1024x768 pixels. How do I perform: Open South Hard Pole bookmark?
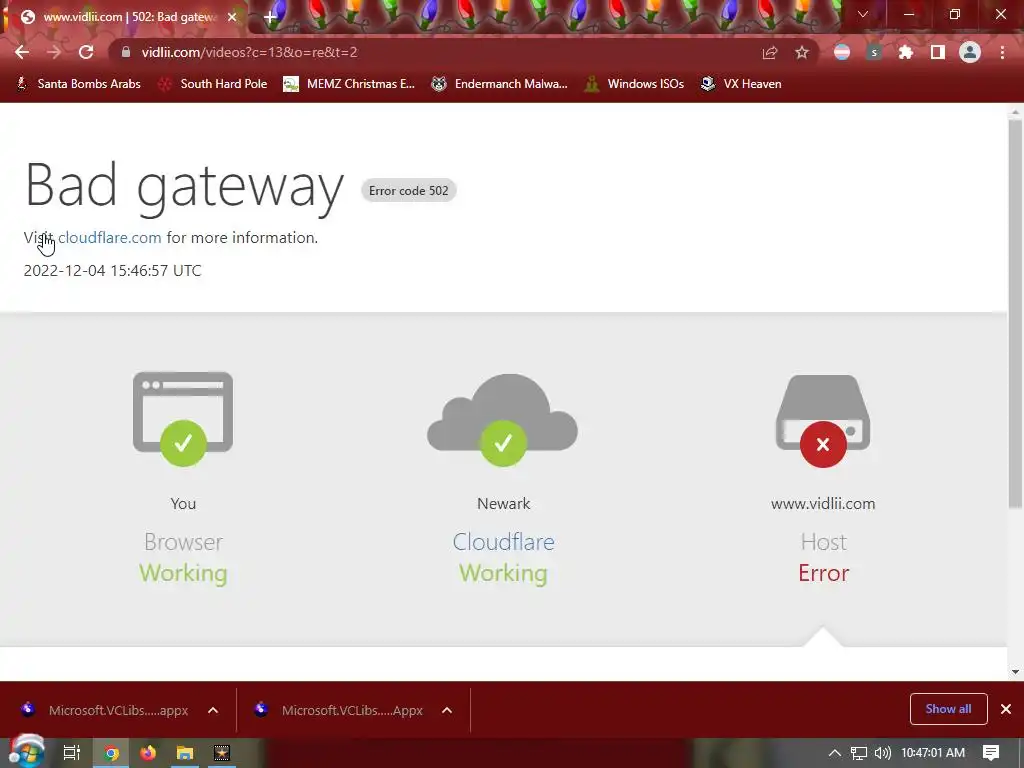tap(214, 84)
